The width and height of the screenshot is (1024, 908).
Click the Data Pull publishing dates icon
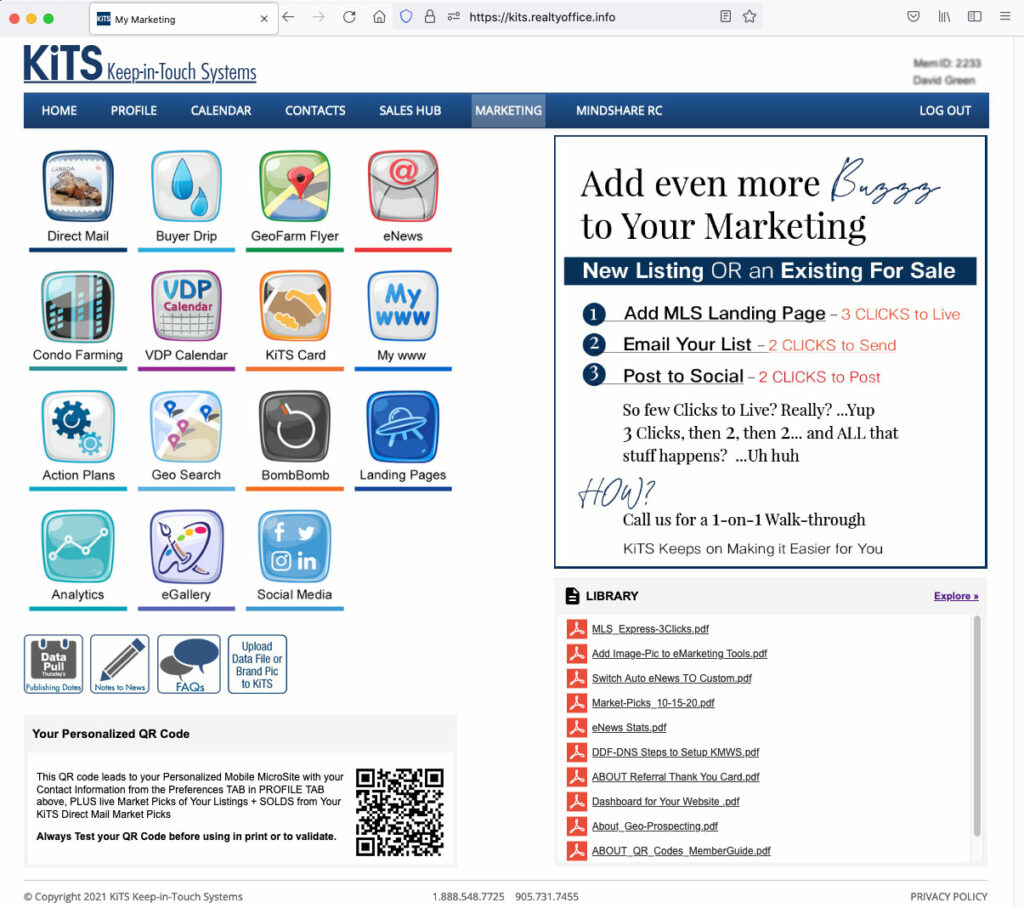tap(54, 664)
